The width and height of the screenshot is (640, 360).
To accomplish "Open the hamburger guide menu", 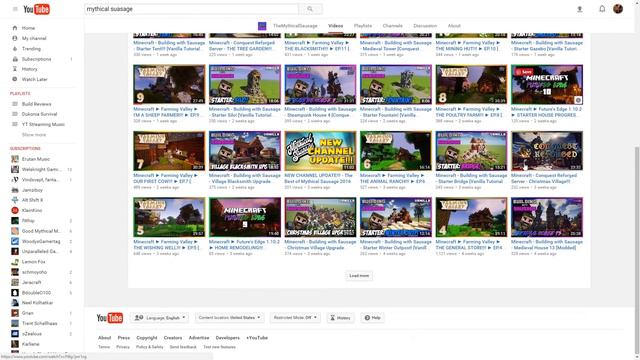I will coord(15,9).
